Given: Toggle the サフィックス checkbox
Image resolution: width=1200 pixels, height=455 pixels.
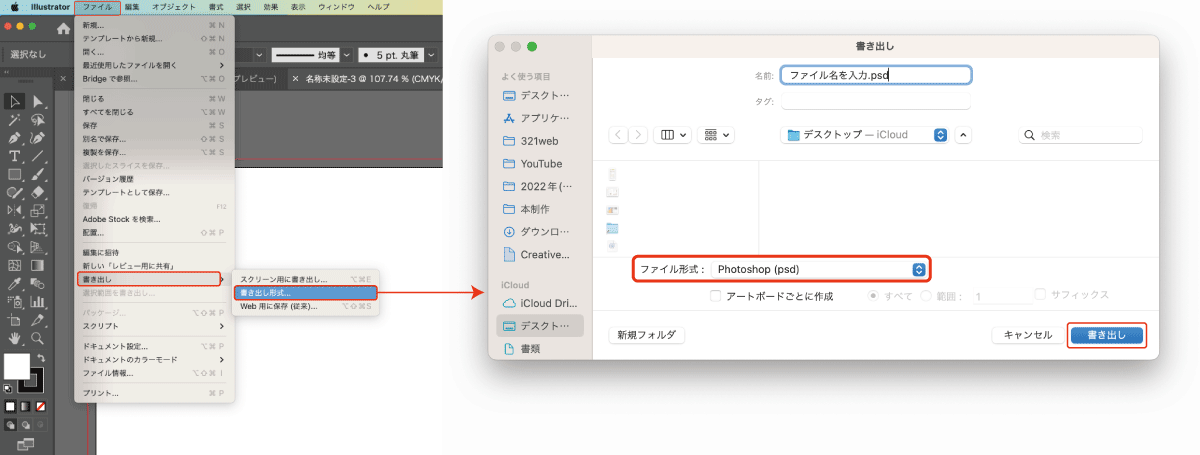Looking at the screenshot, I should pos(1041,294).
